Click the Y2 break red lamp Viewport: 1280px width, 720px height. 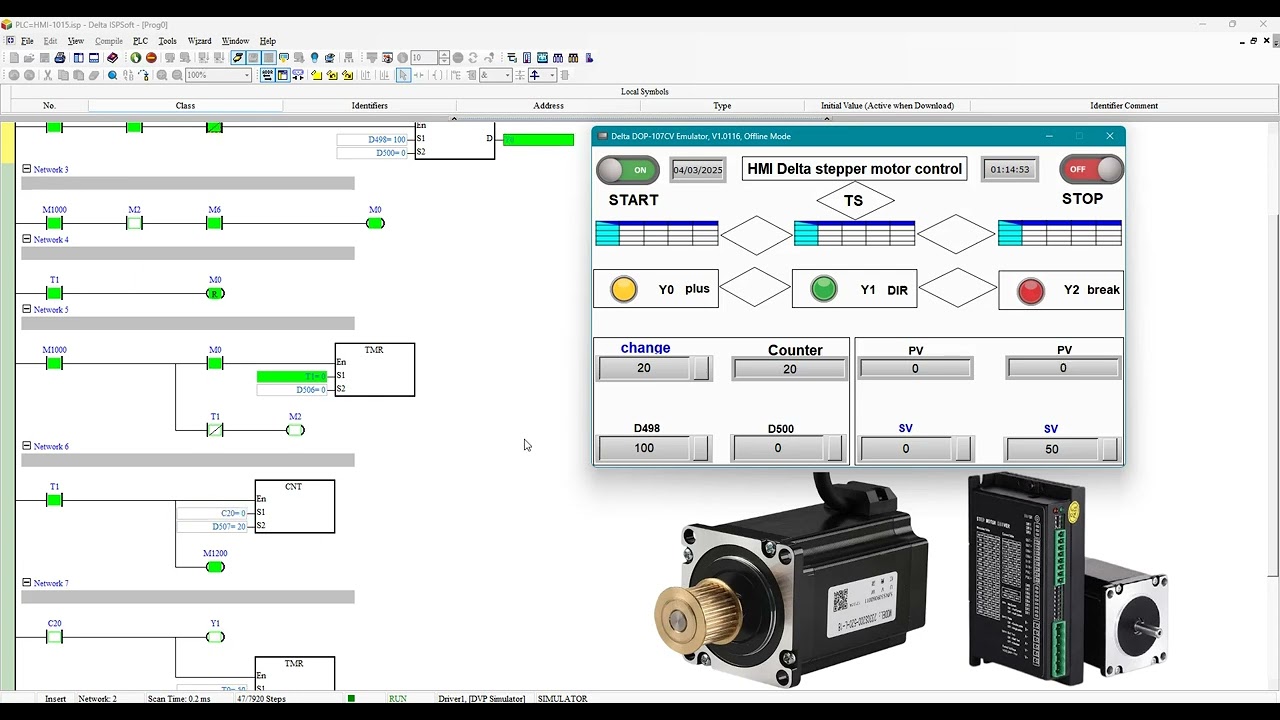(x=1030, y=290)
